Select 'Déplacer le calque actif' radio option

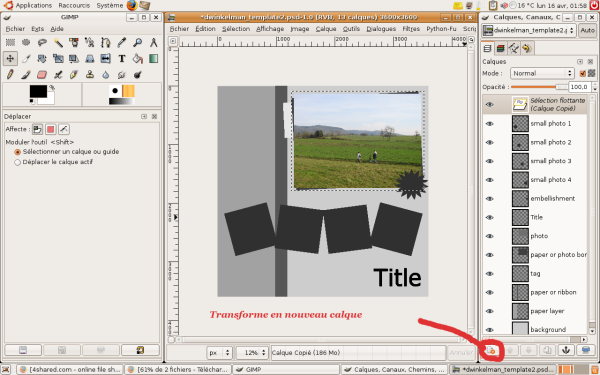tap(17, 162)
